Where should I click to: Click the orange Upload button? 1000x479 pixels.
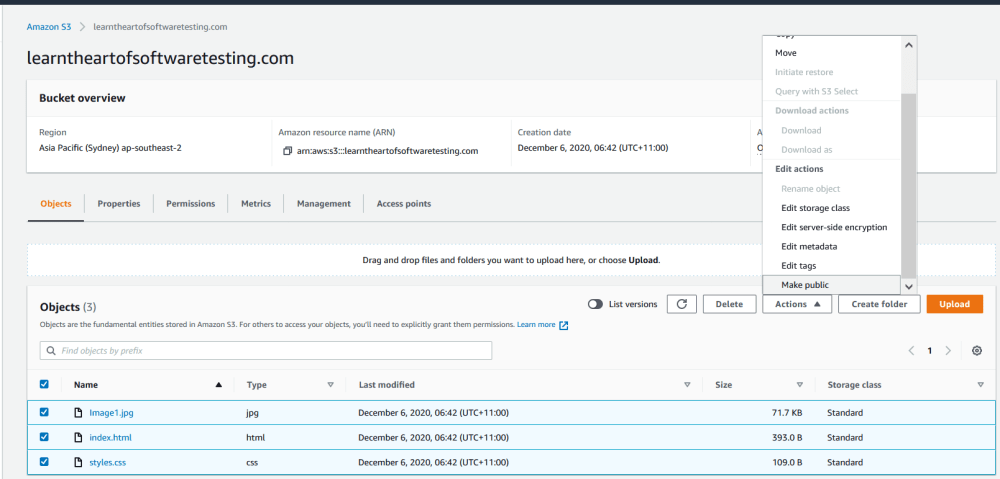(x=954, y=304)
